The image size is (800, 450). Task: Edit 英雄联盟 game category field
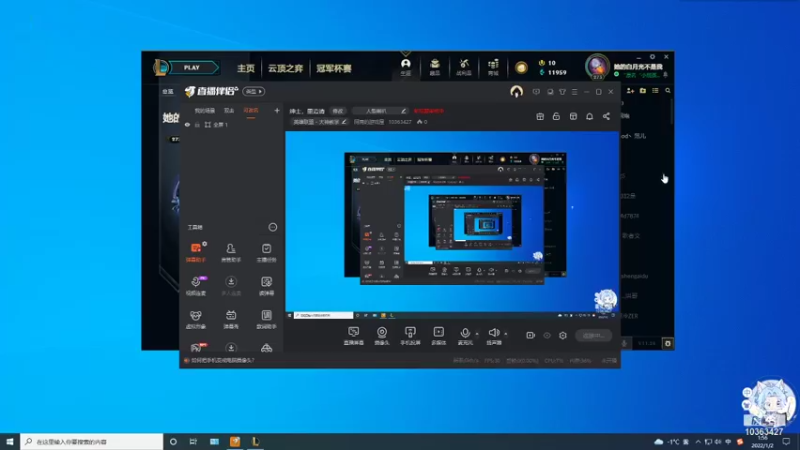click(x=319, y=122)
